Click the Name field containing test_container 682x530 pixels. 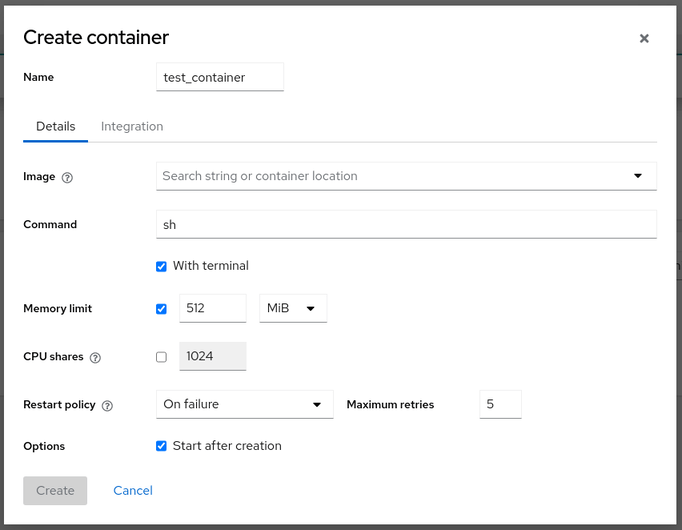point(220,77)
